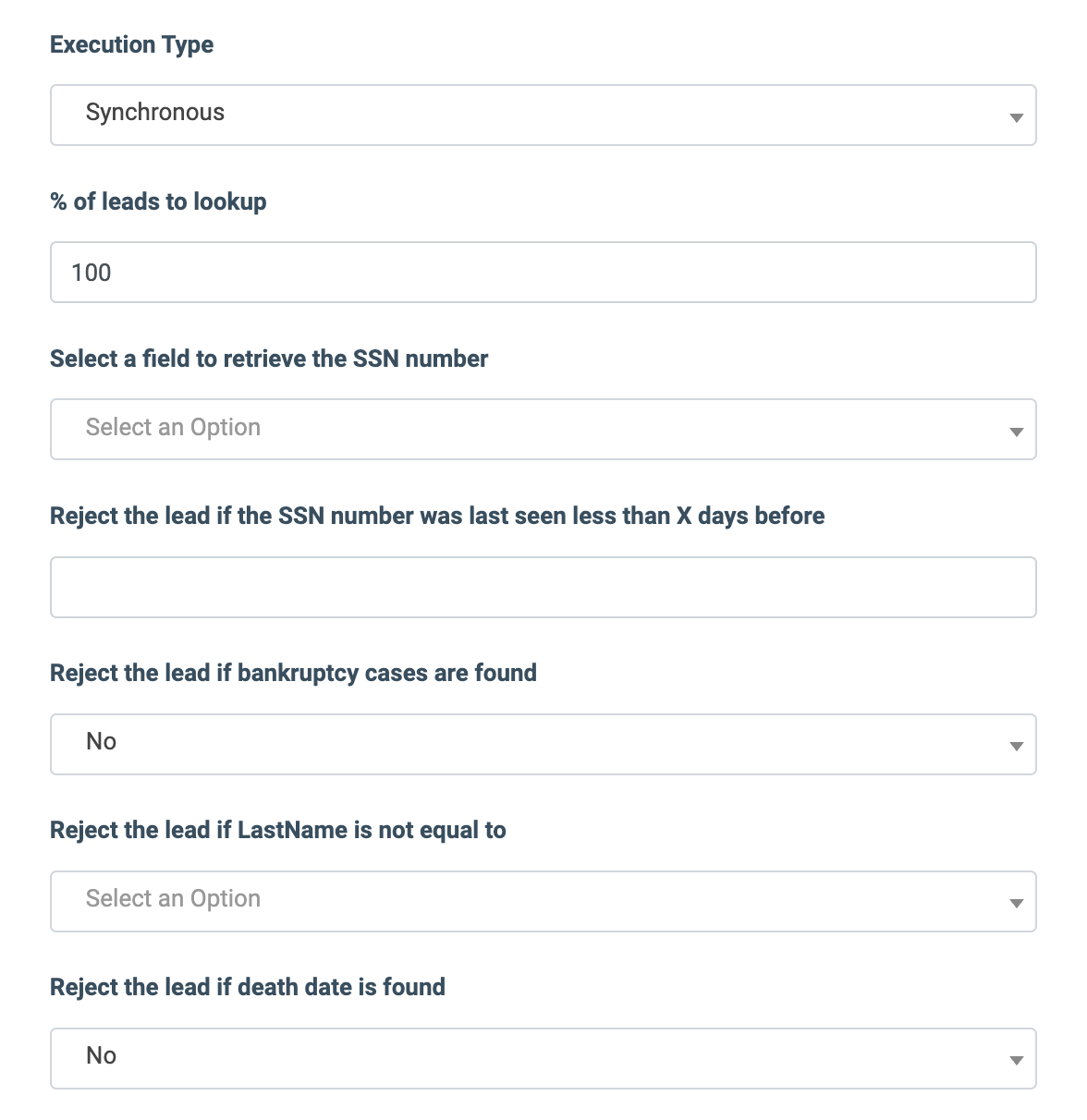
Task: Click the arrow on the death date select
Action: point(1016,1060)
